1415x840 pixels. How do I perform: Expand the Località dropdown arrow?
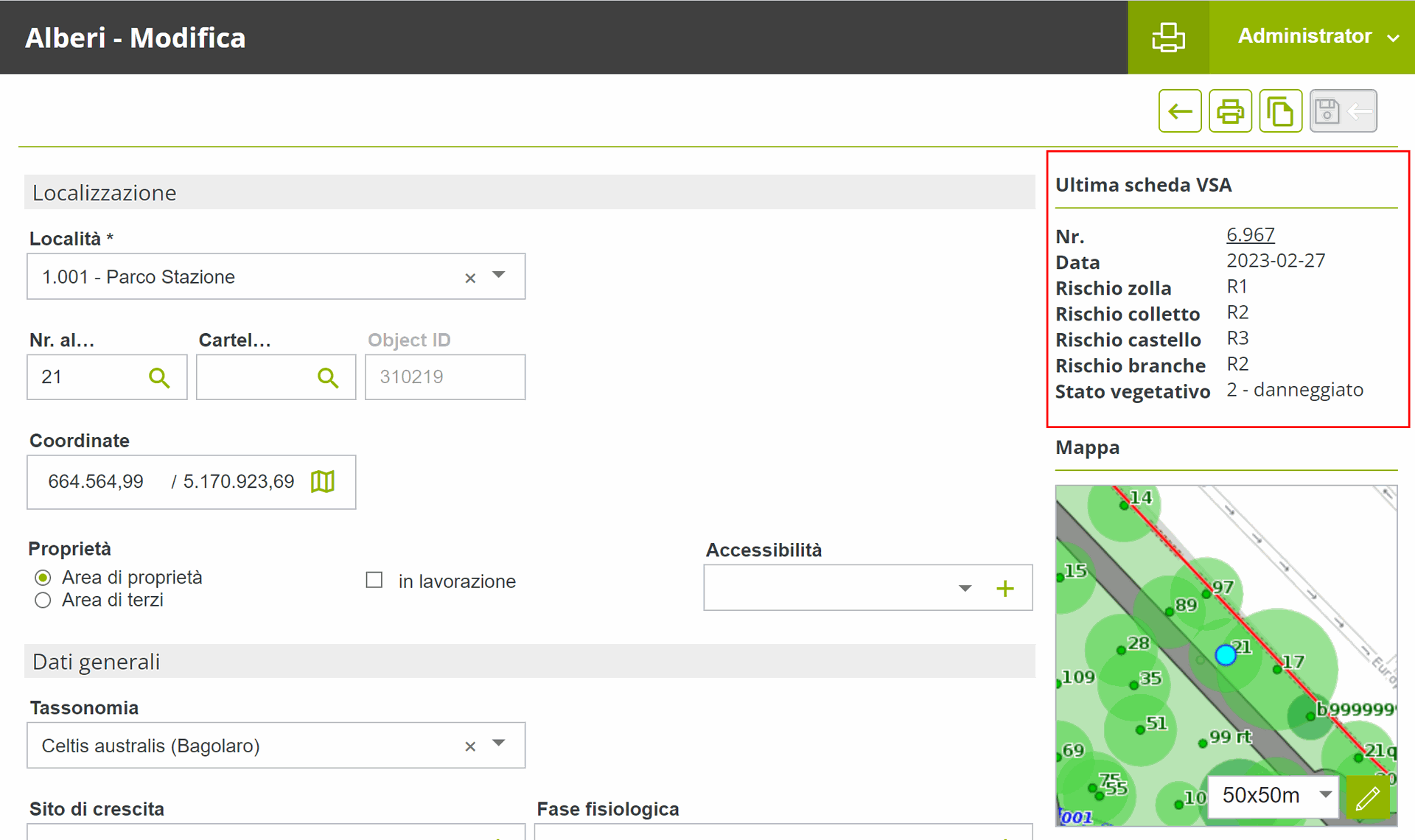tap(499, 276)
